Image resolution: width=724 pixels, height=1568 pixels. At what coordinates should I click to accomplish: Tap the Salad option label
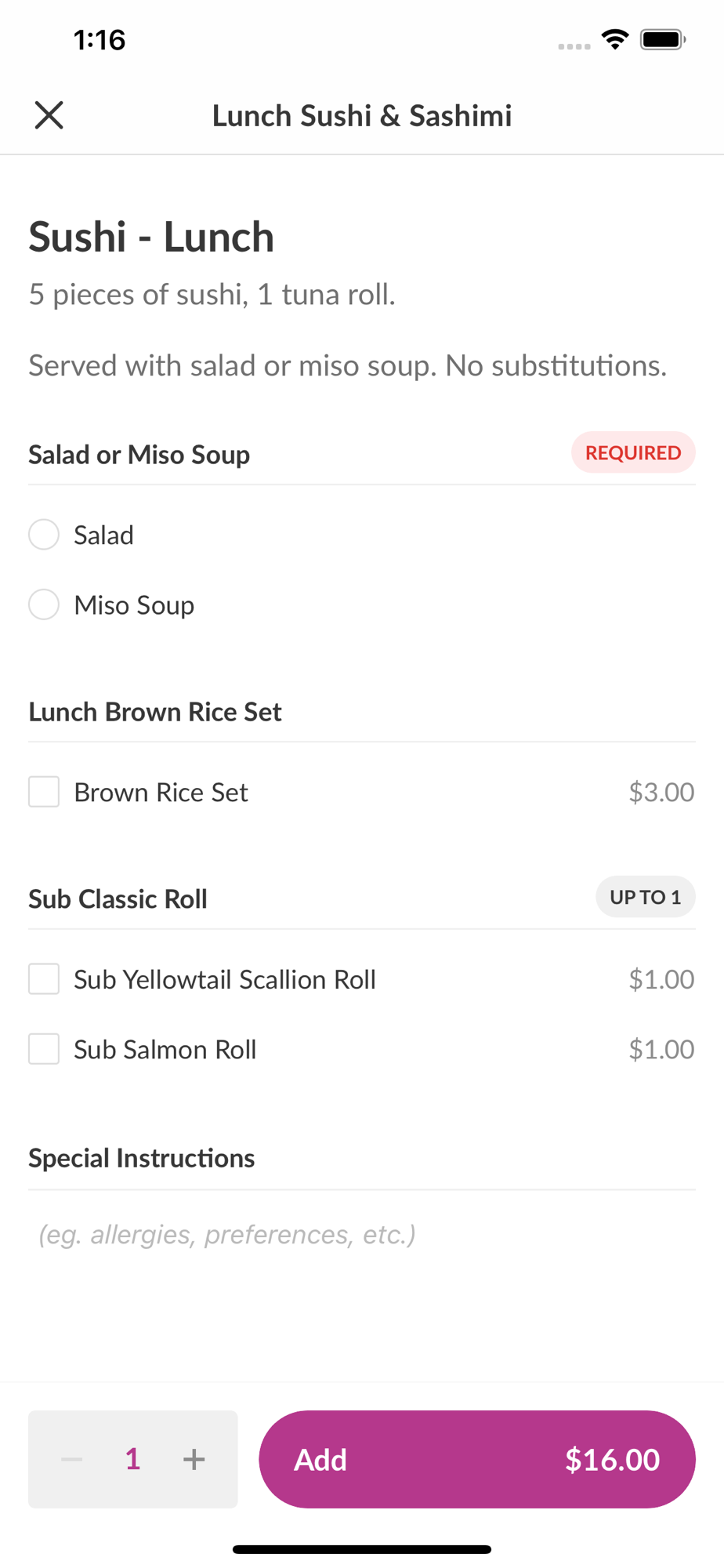(x=103, y=535)
